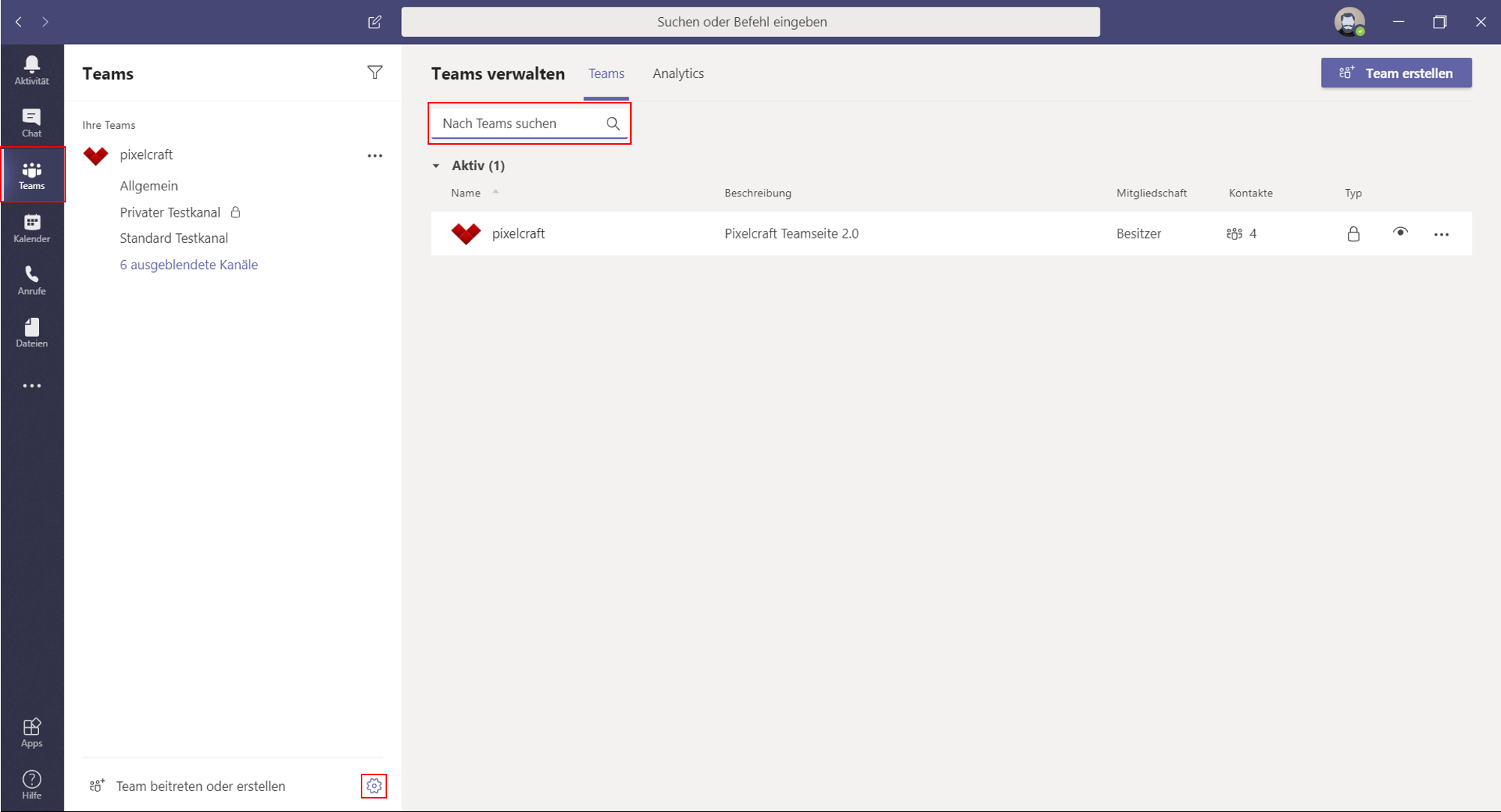Click the lock icon beside Privater Testkanal
This screenshot has width=1501, height=812.
(236, 212)
